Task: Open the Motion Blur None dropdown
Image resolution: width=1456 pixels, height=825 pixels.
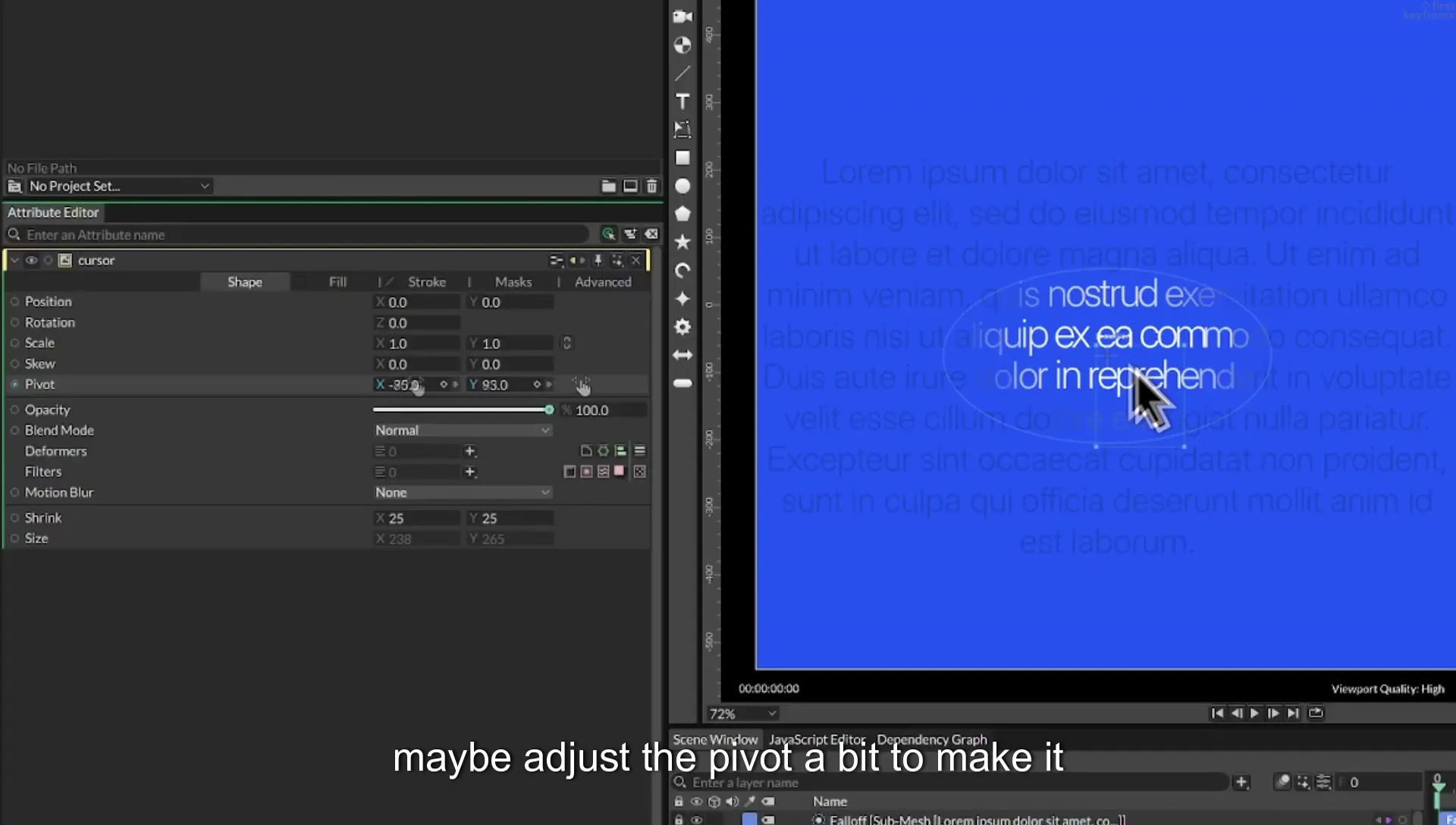Action: pos(462,492)
